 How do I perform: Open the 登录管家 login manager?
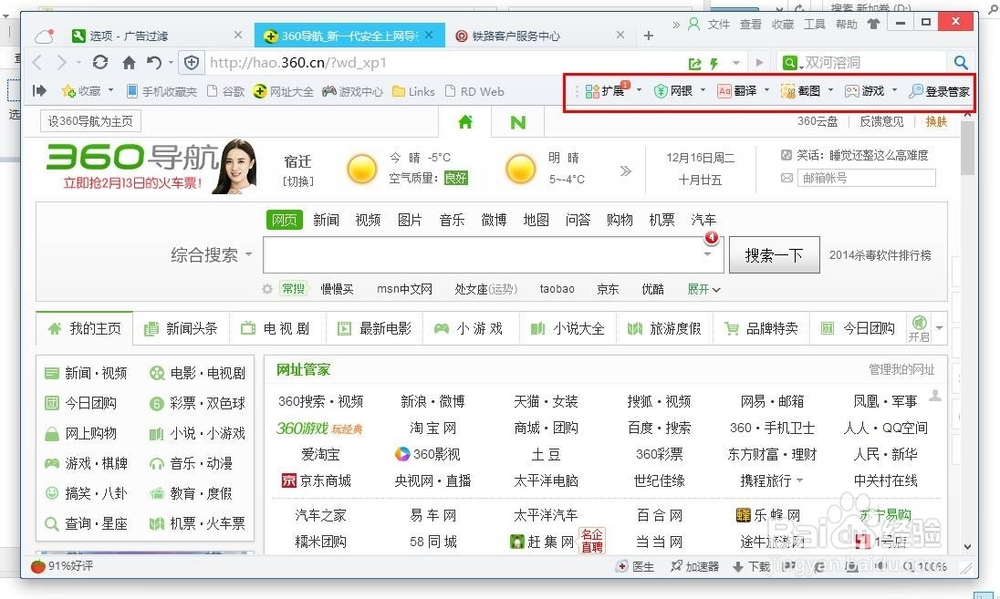pos(939,91)
